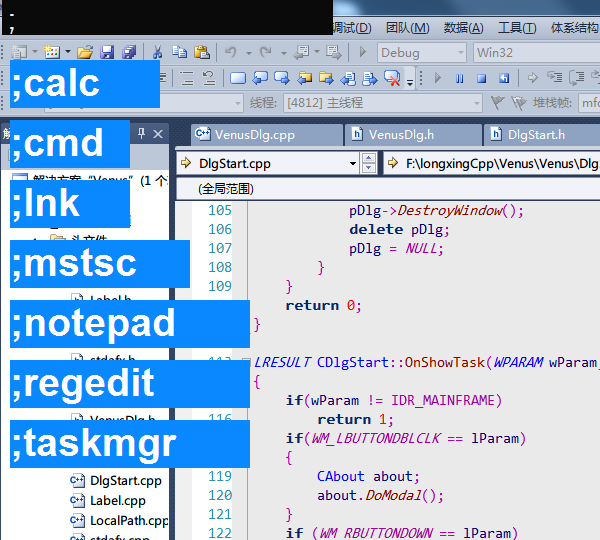
Task: Choose the ;calc launcher entry
Action: click(85, 84)
